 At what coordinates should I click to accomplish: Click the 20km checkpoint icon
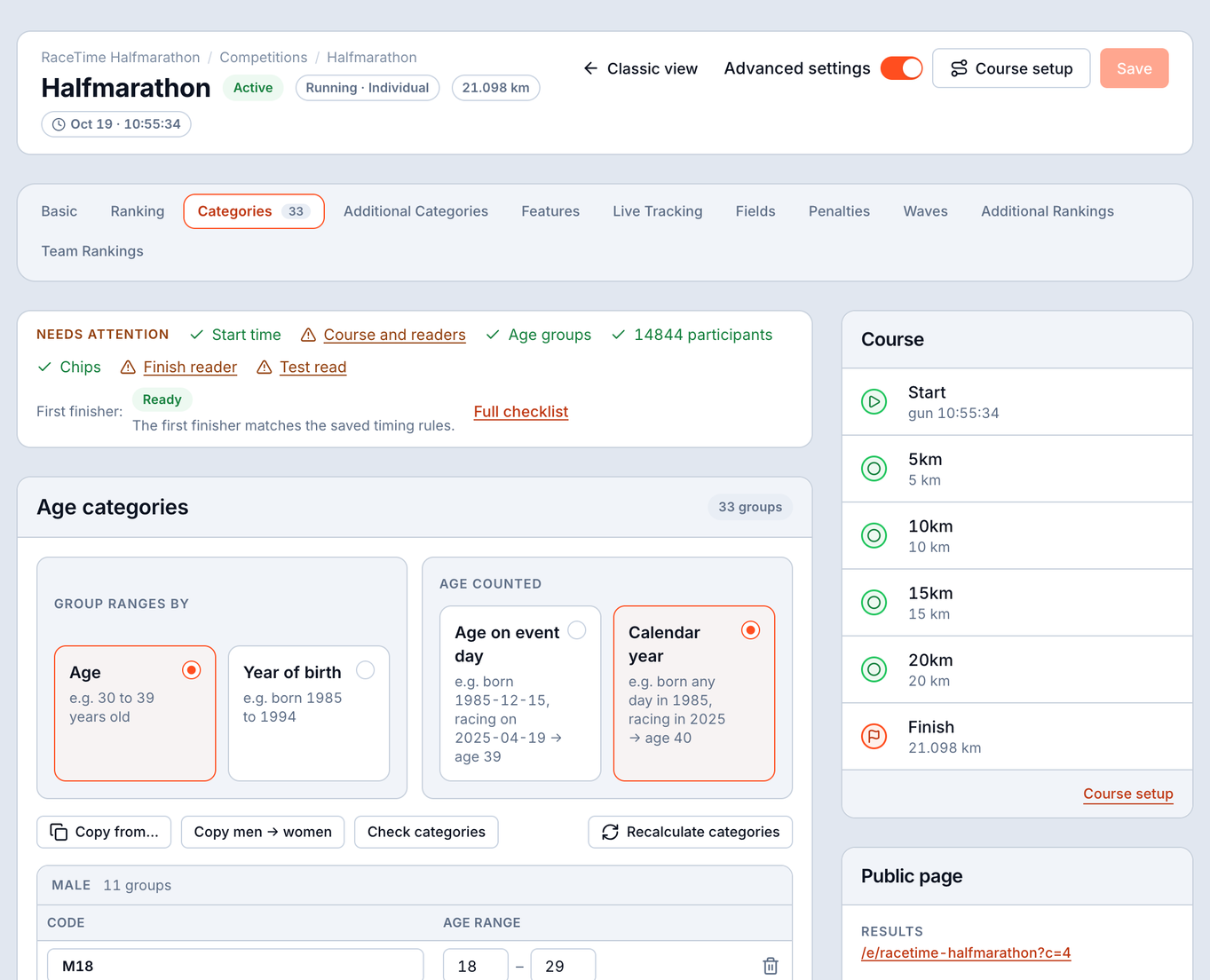[x=874, y=669]
